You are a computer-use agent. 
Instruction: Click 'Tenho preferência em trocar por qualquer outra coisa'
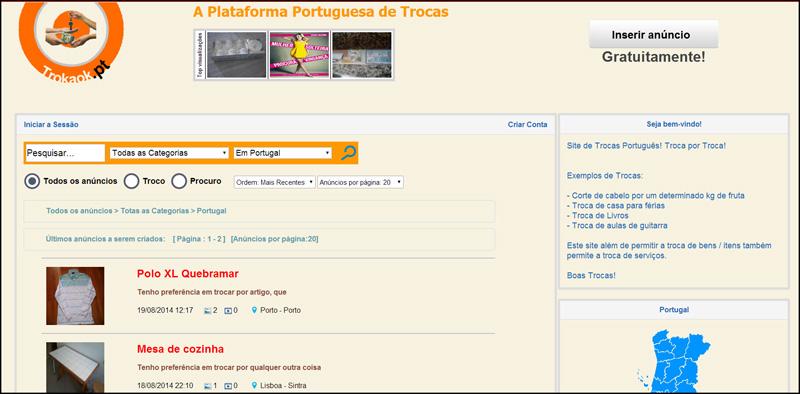[x=229, y=367]
